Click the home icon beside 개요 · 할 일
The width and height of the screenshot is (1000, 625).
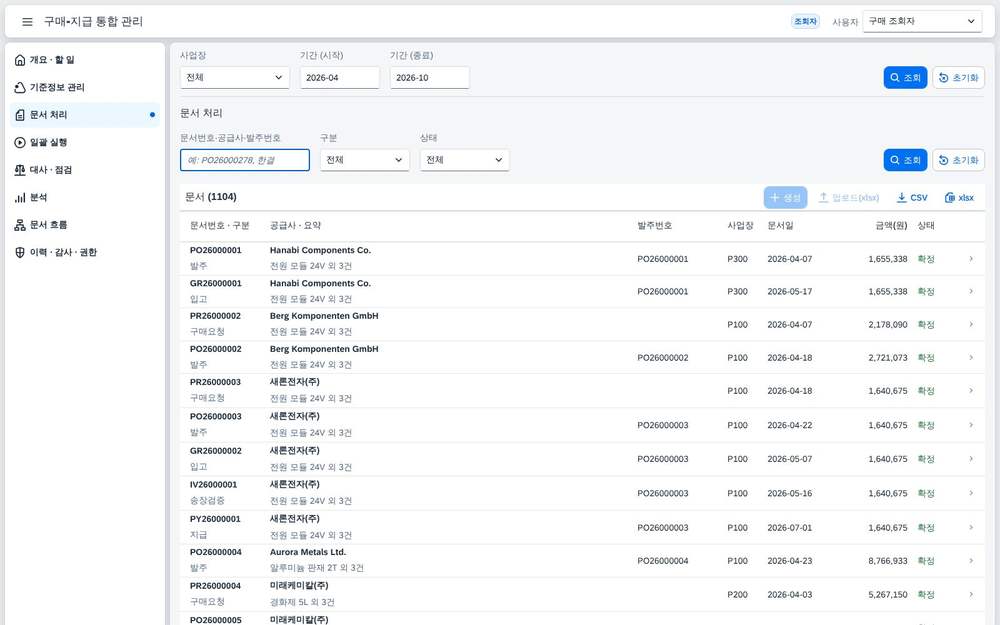click(20, 60)
